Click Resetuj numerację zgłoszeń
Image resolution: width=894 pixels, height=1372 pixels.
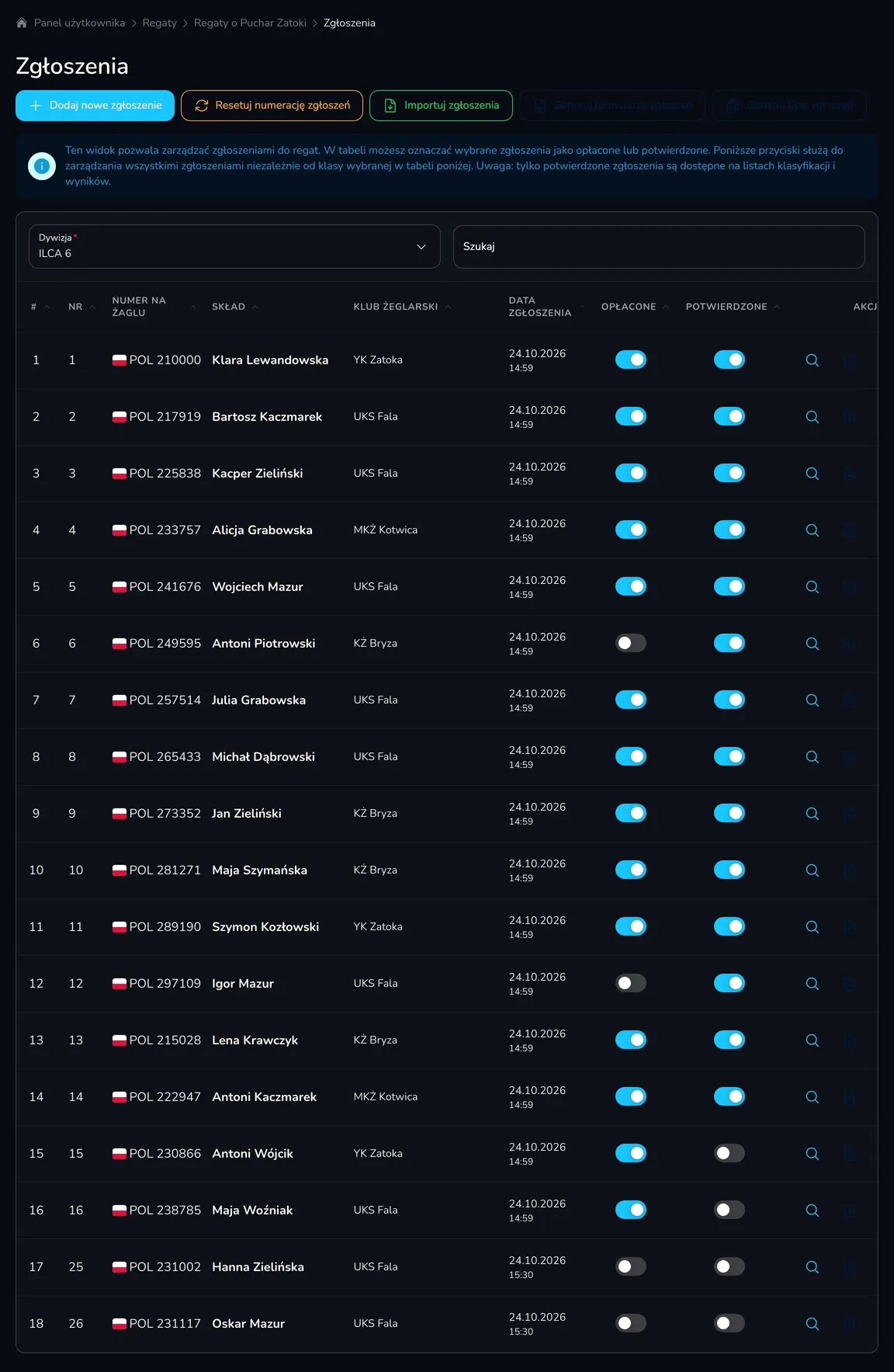pos(272,106)
